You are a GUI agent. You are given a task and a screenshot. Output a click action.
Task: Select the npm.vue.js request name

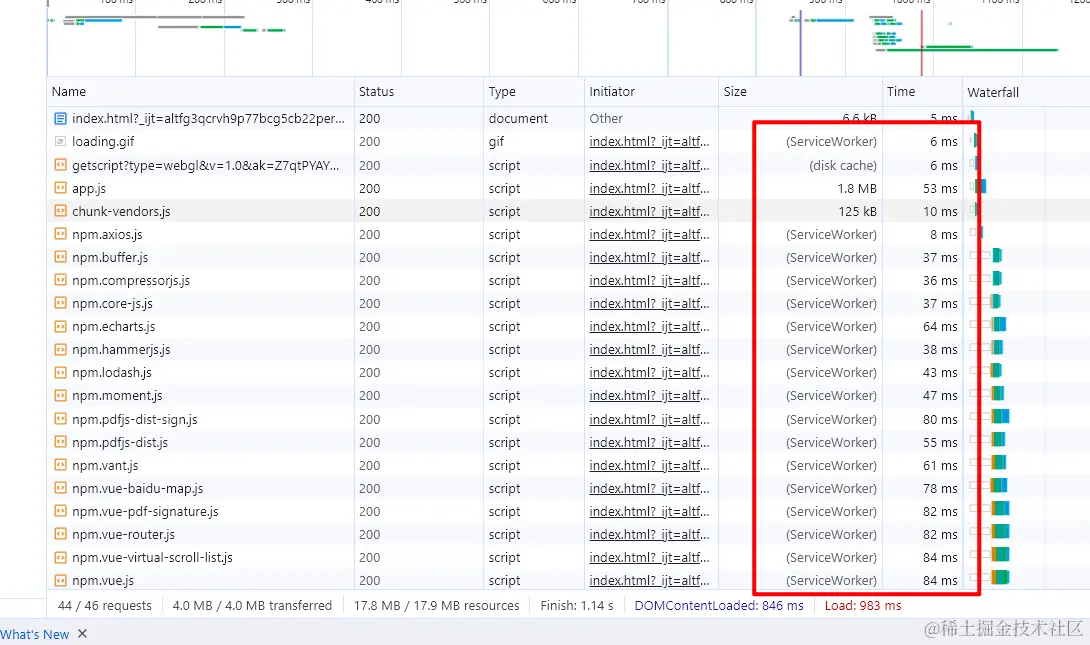coord(103,580)
